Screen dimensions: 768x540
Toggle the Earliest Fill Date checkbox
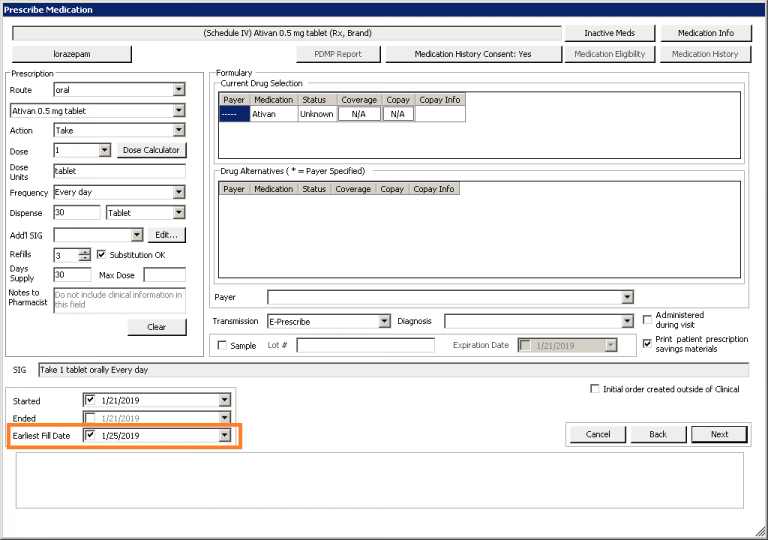[x=90, y=435]
